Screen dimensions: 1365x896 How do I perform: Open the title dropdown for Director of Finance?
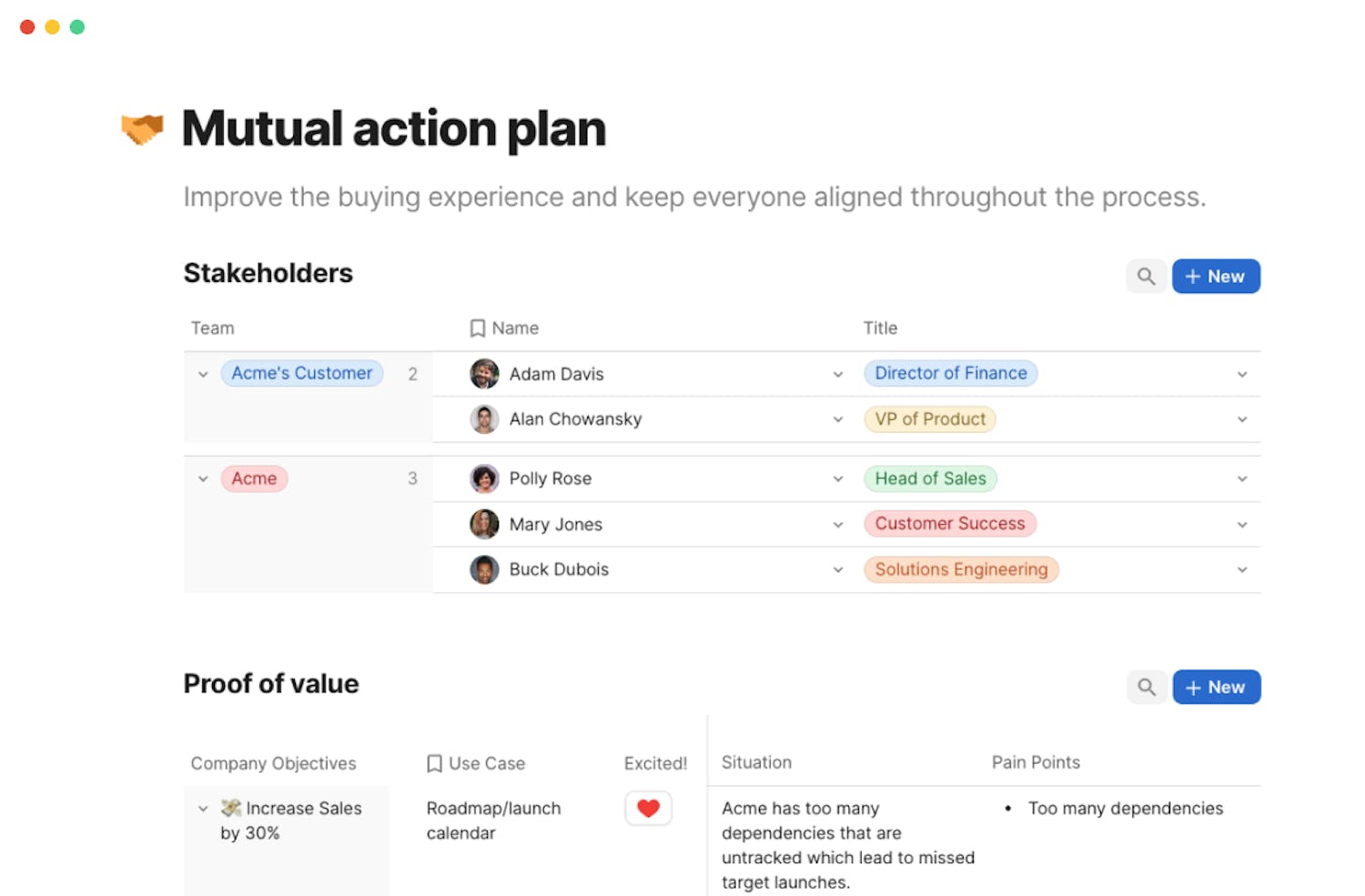point(1241,374)
